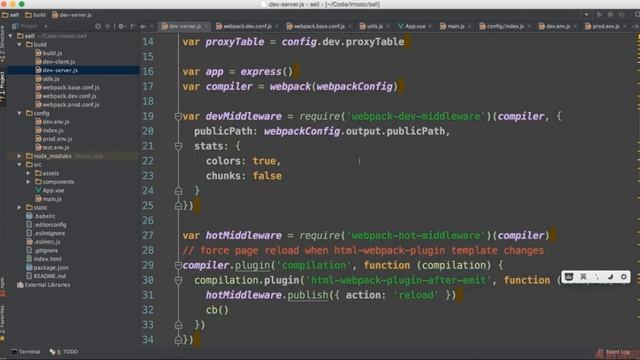Select .eslintrc.js file in project tree
Screen dimensions: 640x360
[43, 242]
